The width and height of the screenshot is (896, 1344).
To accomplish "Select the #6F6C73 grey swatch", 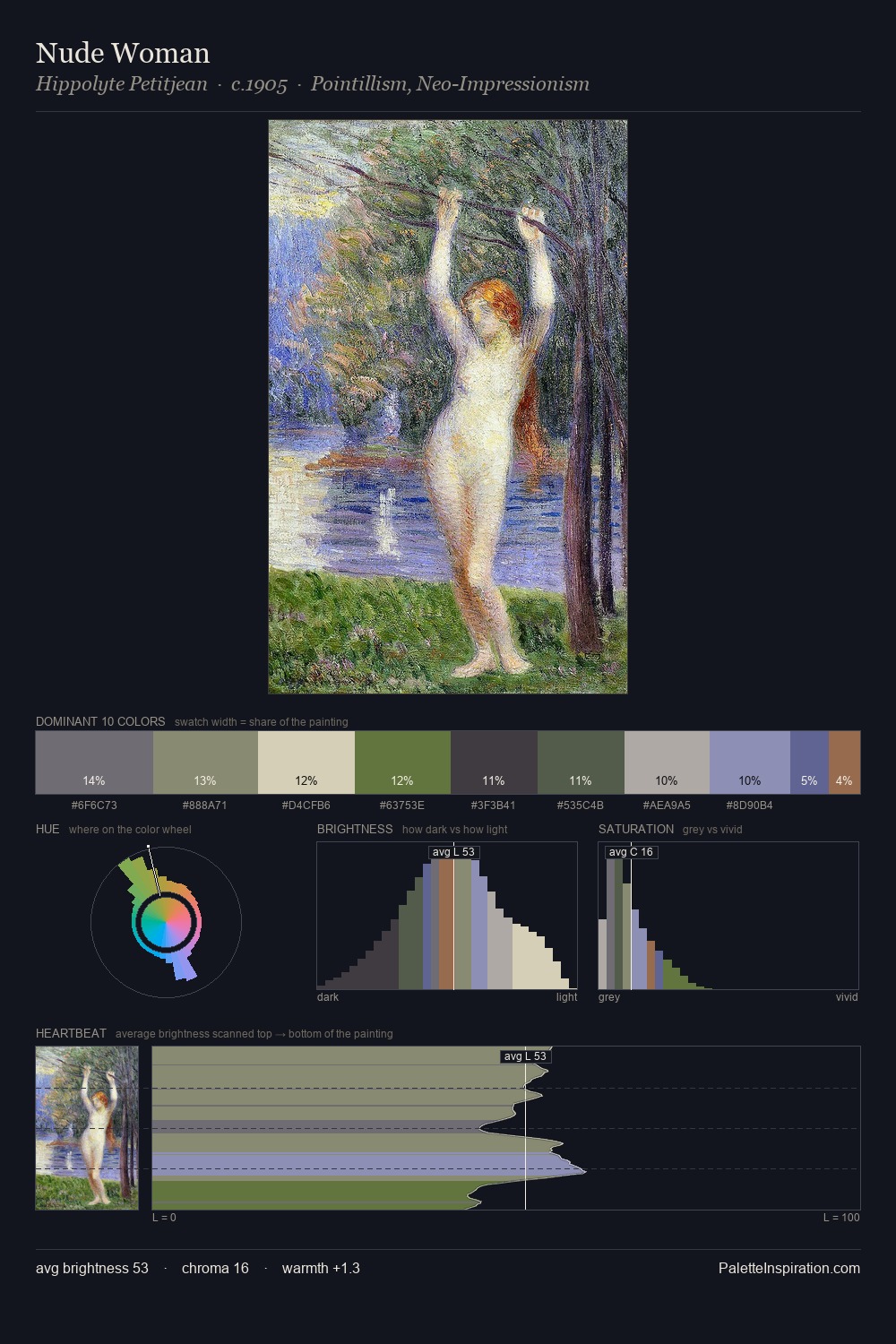I will click(94, 762).
